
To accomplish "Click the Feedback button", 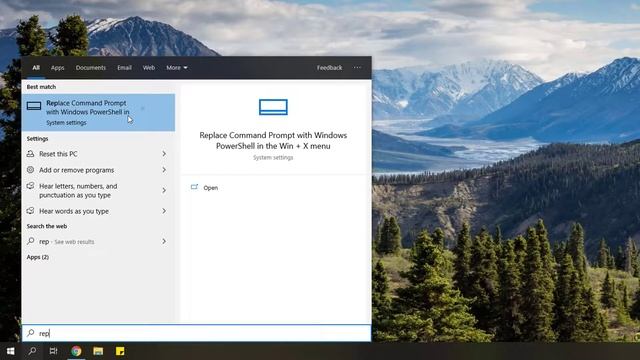I will click(329, 68).
